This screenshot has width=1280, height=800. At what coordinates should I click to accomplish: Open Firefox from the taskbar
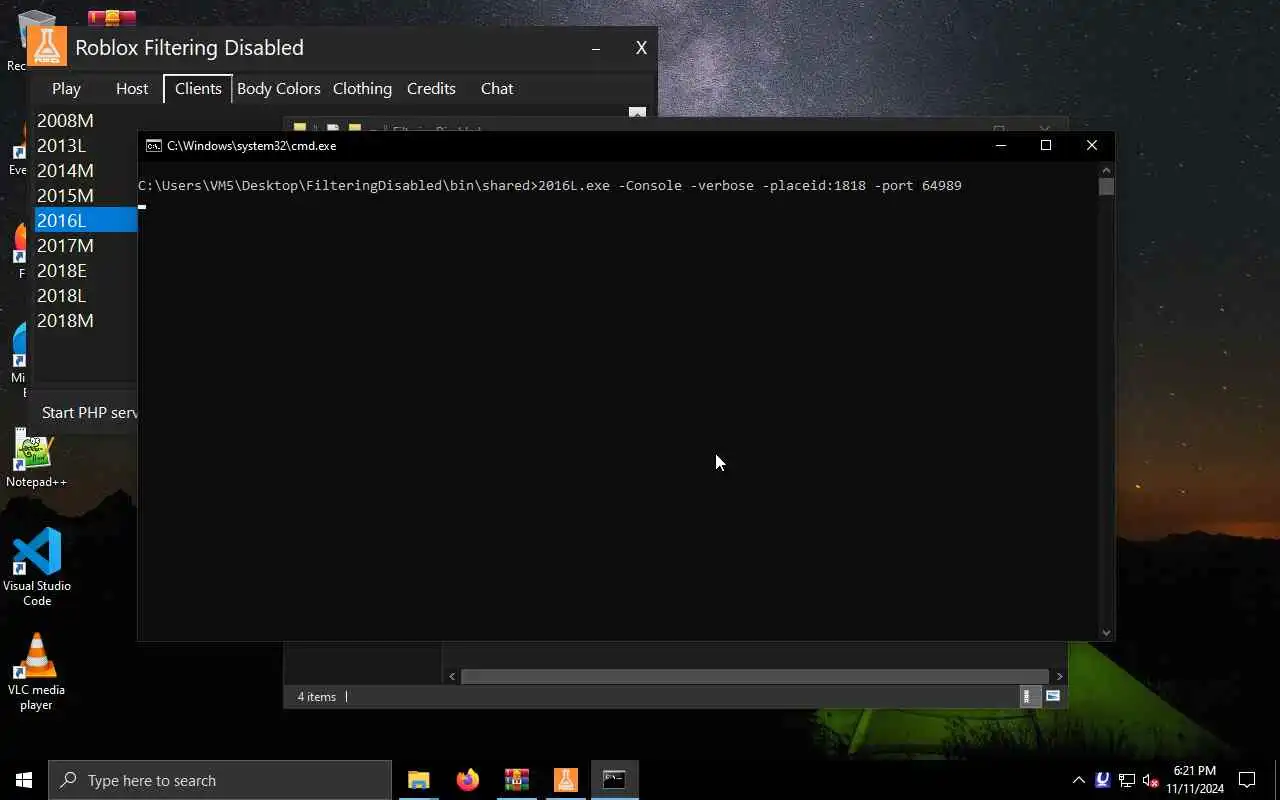(x=468, y=780)
